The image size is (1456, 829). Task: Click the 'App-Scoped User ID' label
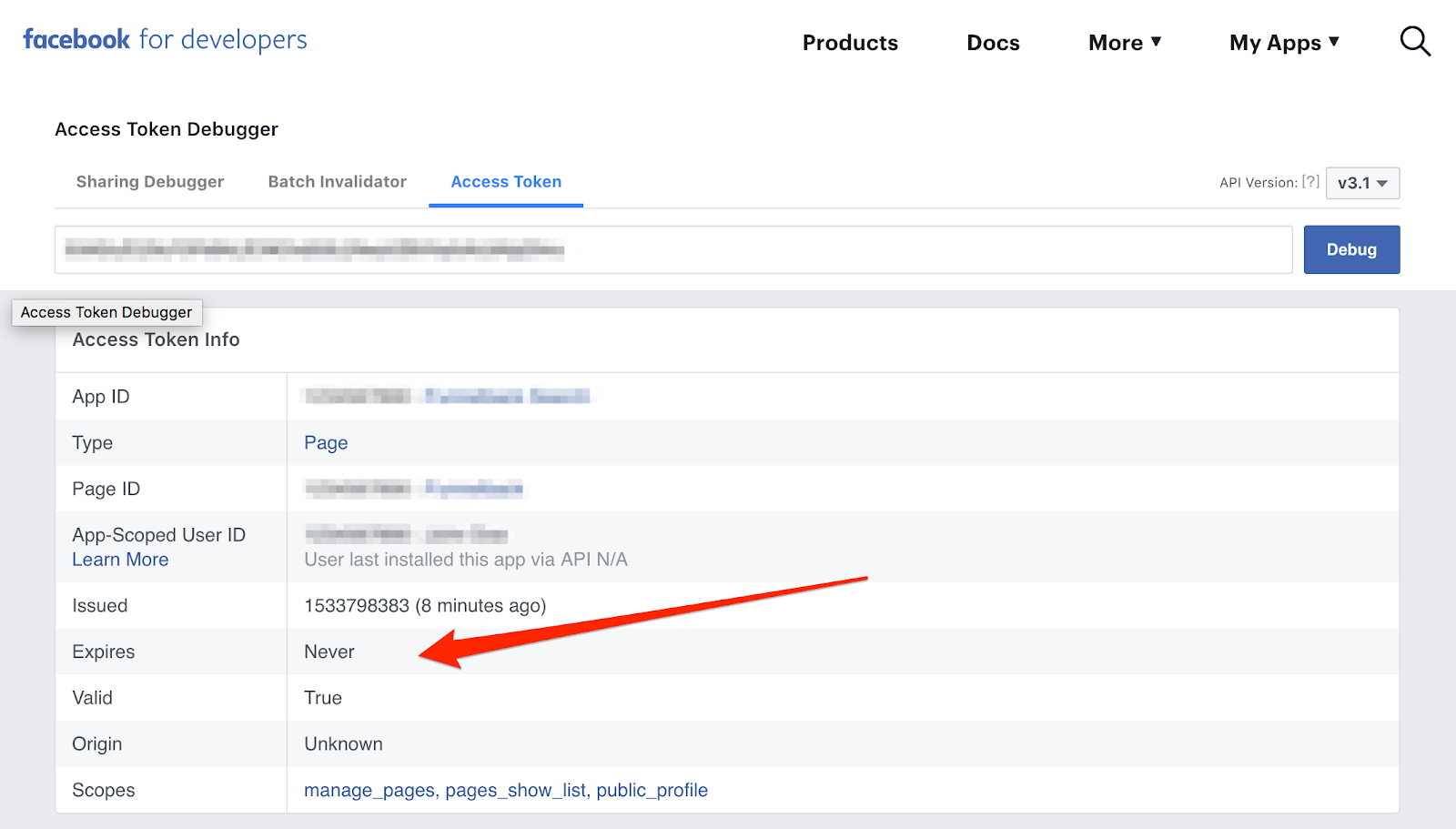(159, 535)
